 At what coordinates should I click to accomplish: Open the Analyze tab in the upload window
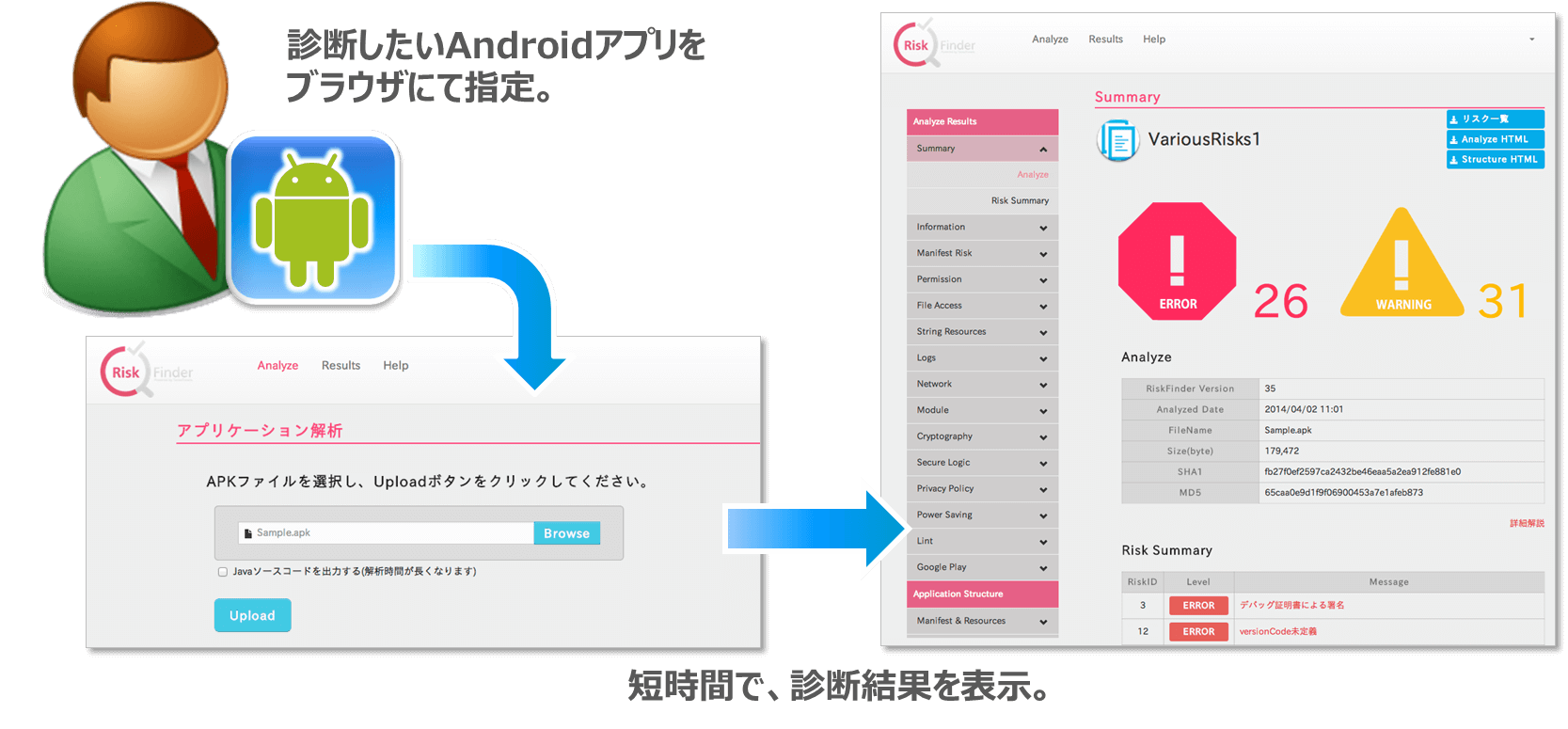coord(277,366)
